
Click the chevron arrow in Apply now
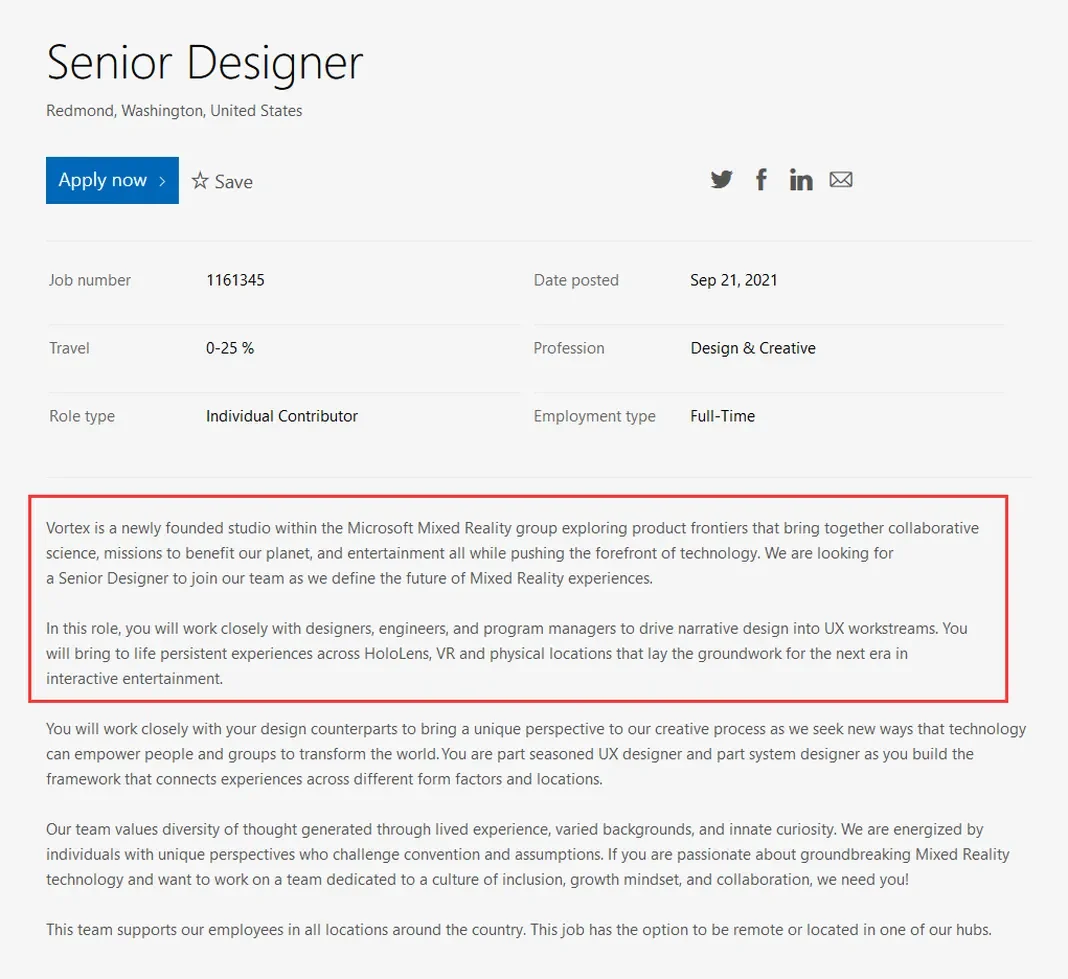coord(162,181)
